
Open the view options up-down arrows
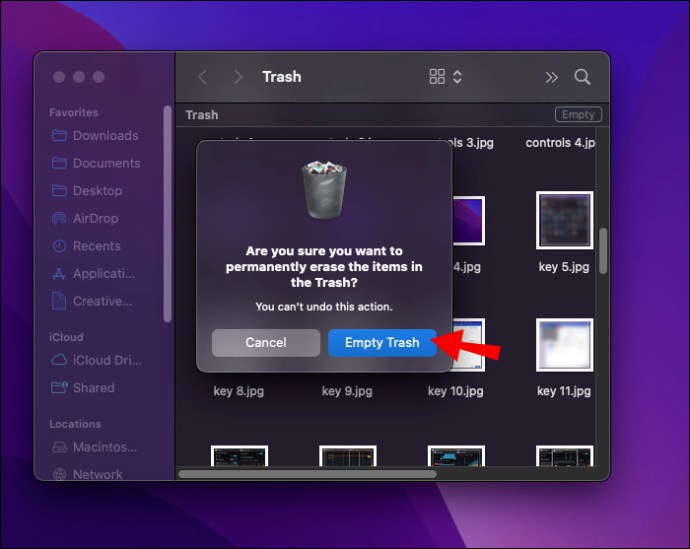(457, 77)
